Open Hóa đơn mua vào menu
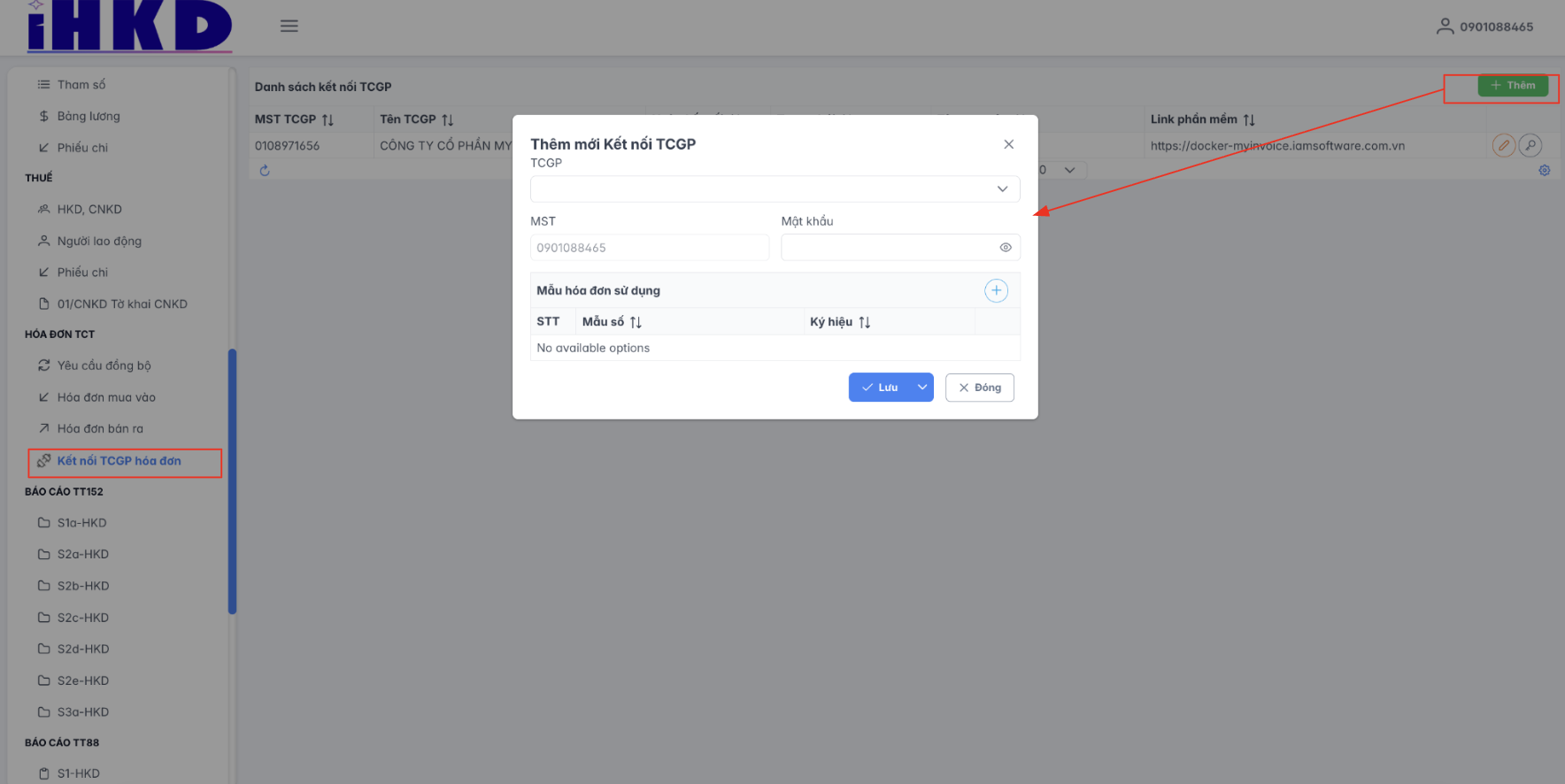The image size is (1565, 784). (x=106, y=397)
